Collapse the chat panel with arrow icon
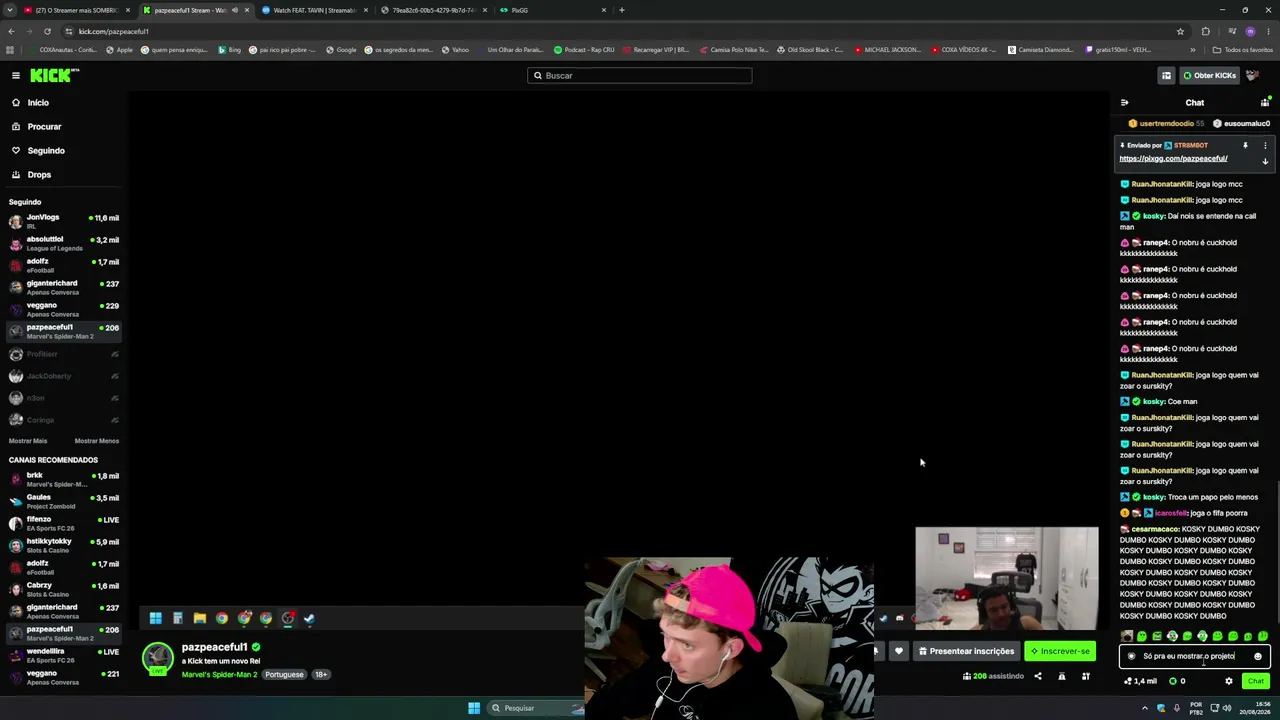1280x720 pixels. tap(1124, 102)
